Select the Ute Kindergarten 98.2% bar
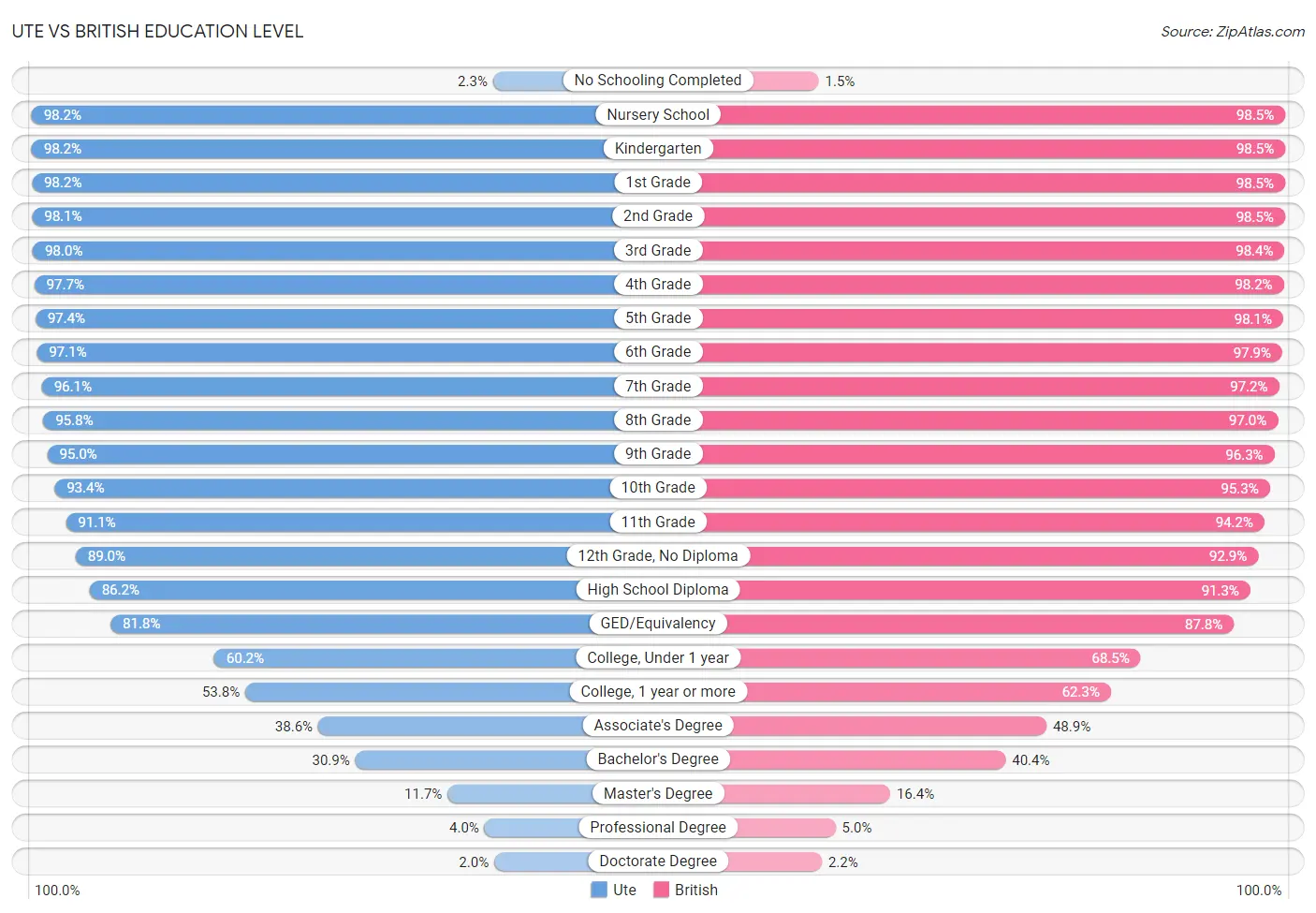This screenshot has height=913, width=1316. 318,149
